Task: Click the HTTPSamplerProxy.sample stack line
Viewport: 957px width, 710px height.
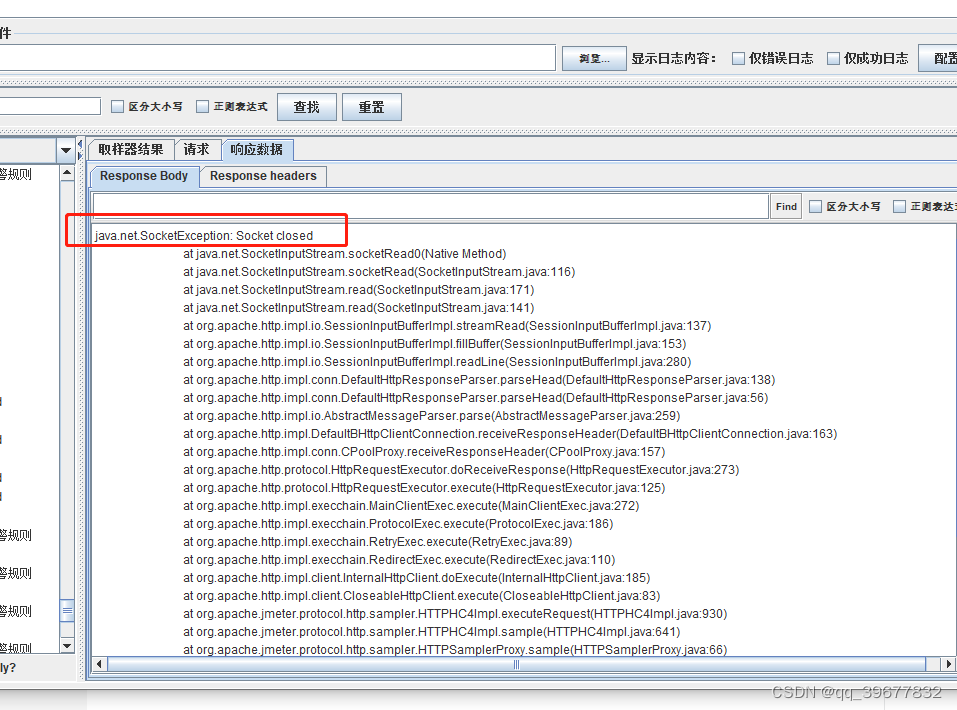Action: pos(455,650)
